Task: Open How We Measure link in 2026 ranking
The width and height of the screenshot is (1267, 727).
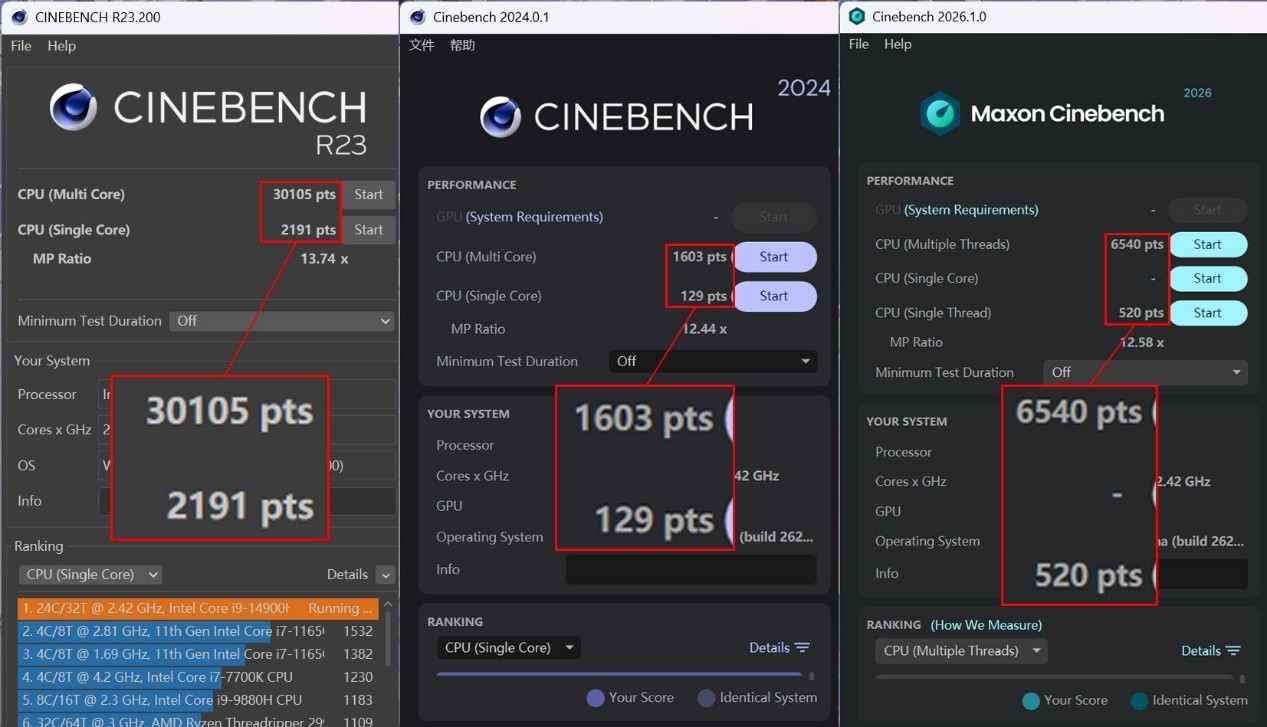Action: [986, 625]
